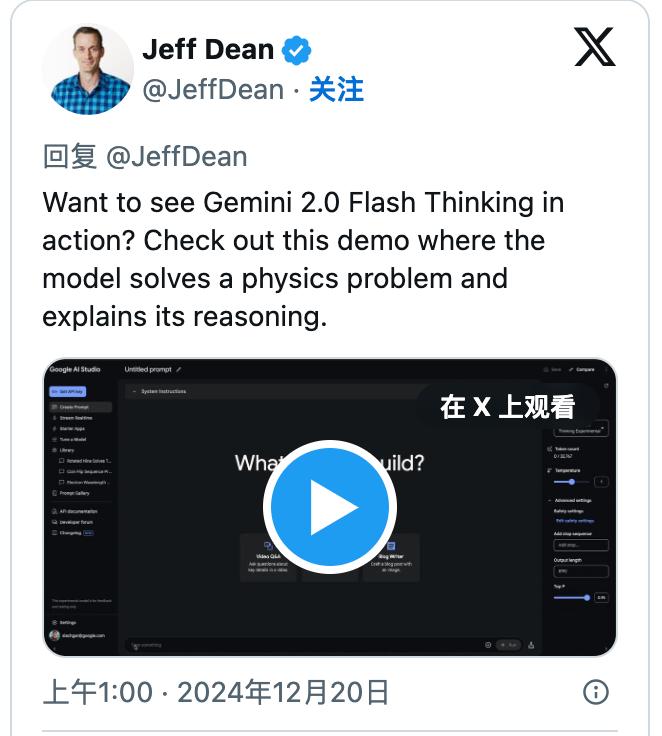Click the edit pencil beside Untitled prompt
Viewport: 662px width, 736px height.
178,370
